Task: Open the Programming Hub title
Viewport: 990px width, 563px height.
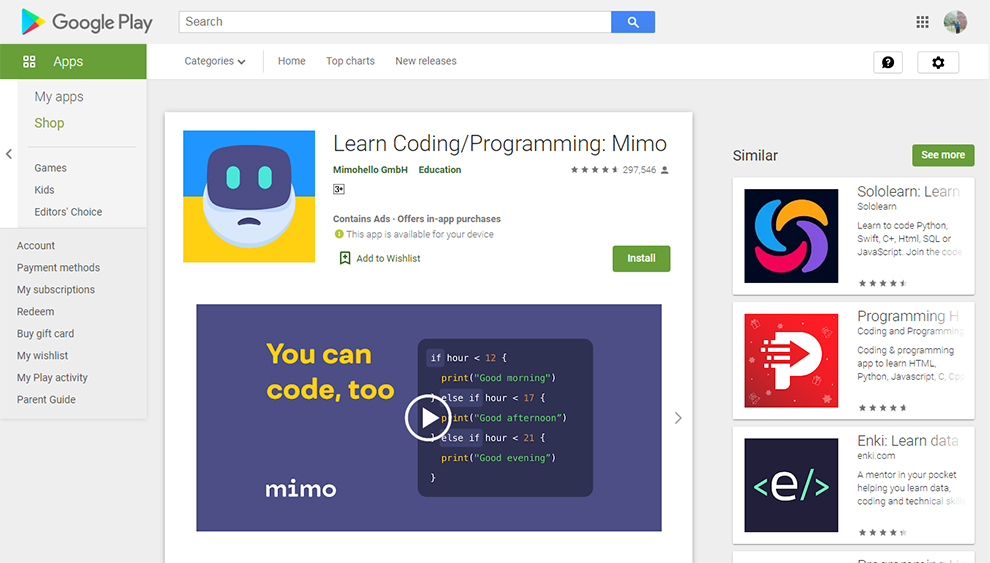Action: [908, 316]
